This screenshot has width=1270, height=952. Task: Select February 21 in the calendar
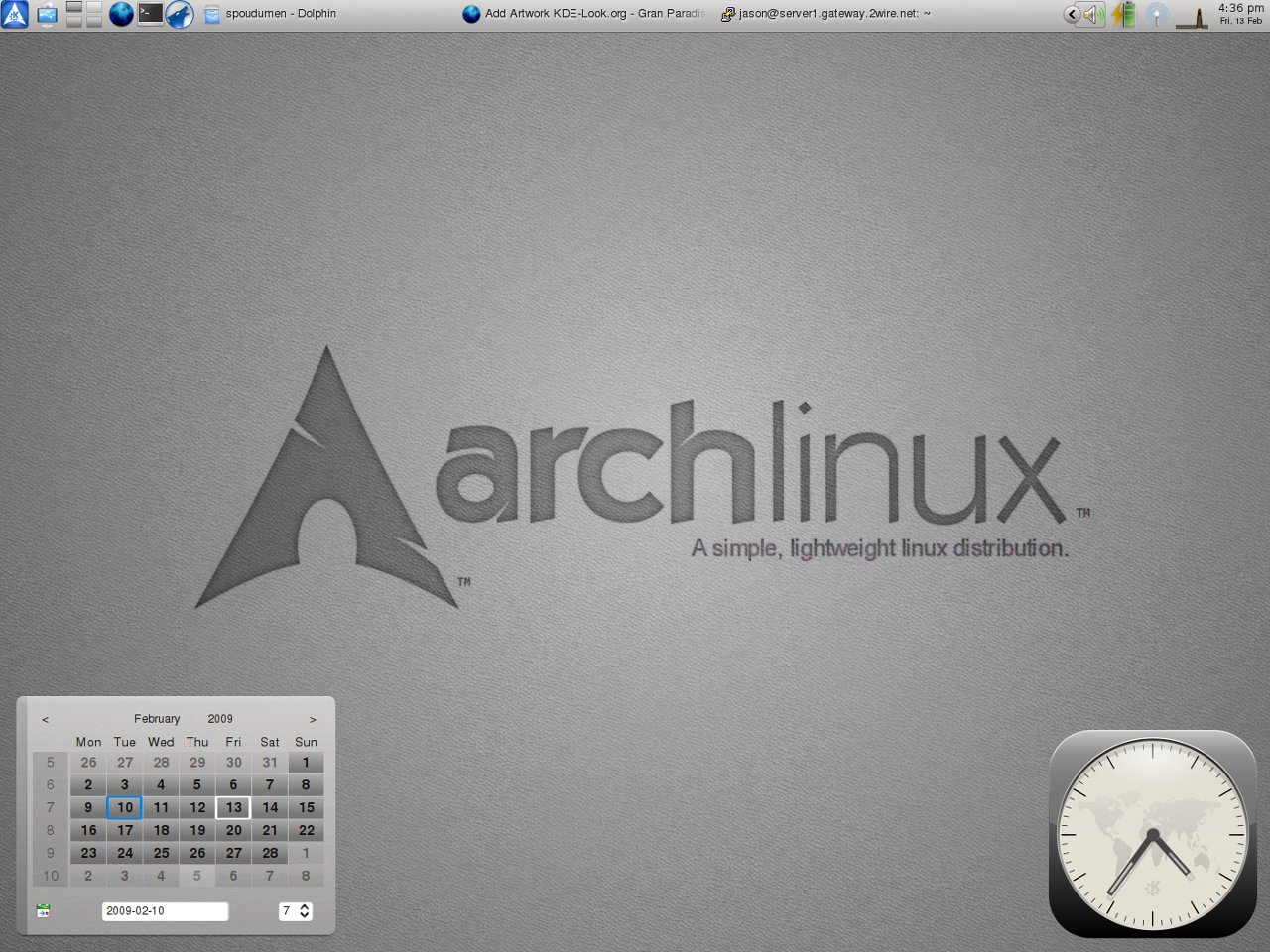[x=270, y=830]
